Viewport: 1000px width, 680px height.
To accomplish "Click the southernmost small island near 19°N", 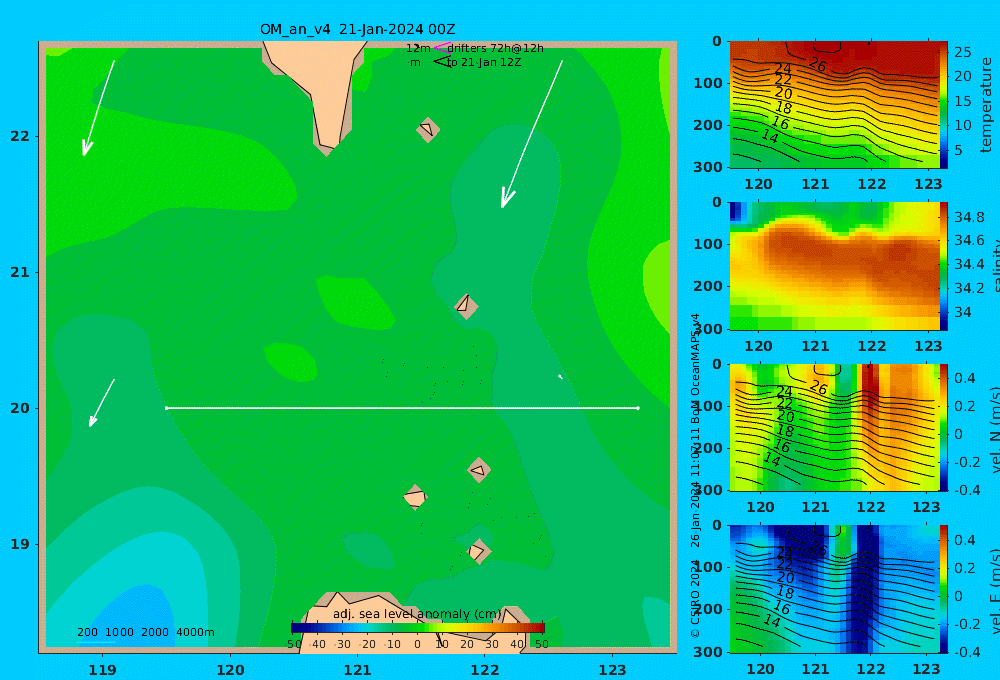I will click(x=478, y=551).
